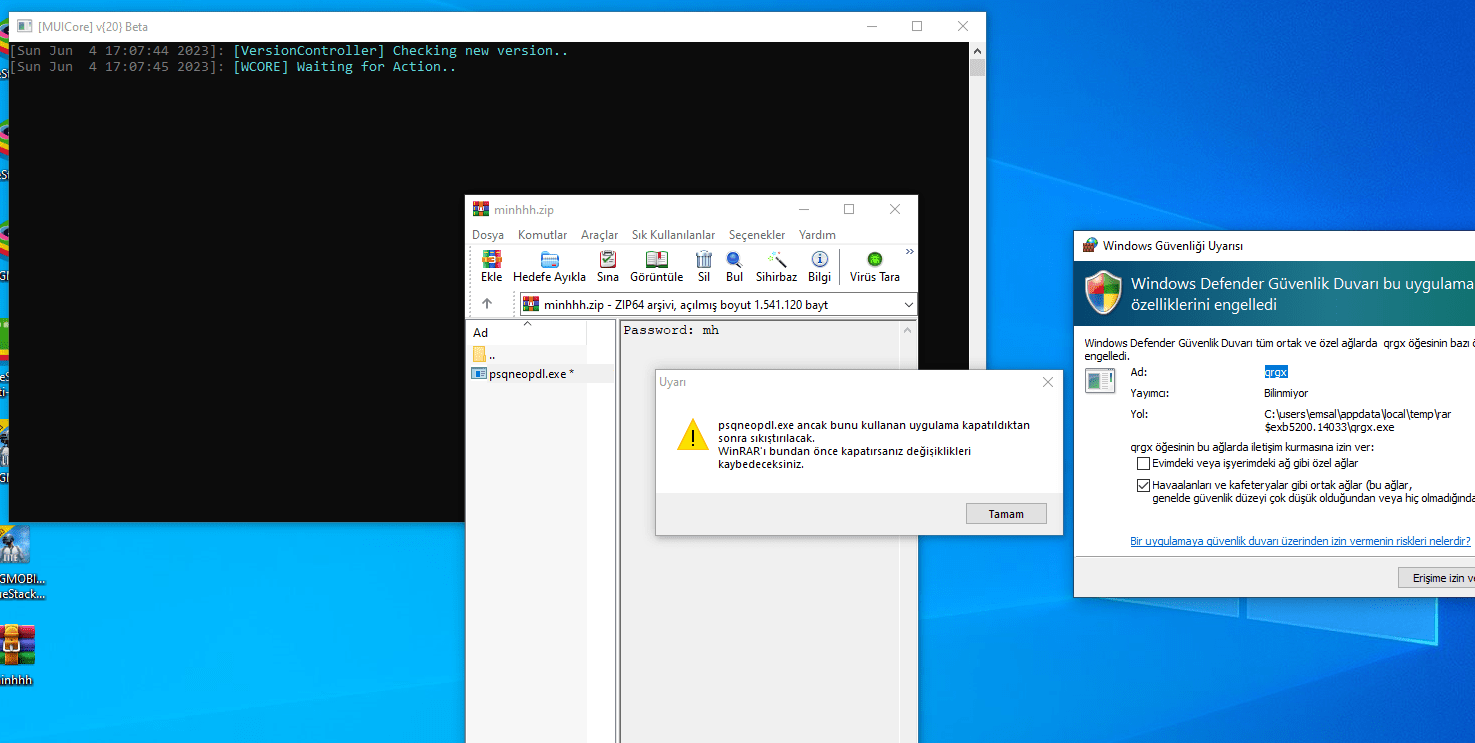Open Yardım menu

tap(817, 235)
